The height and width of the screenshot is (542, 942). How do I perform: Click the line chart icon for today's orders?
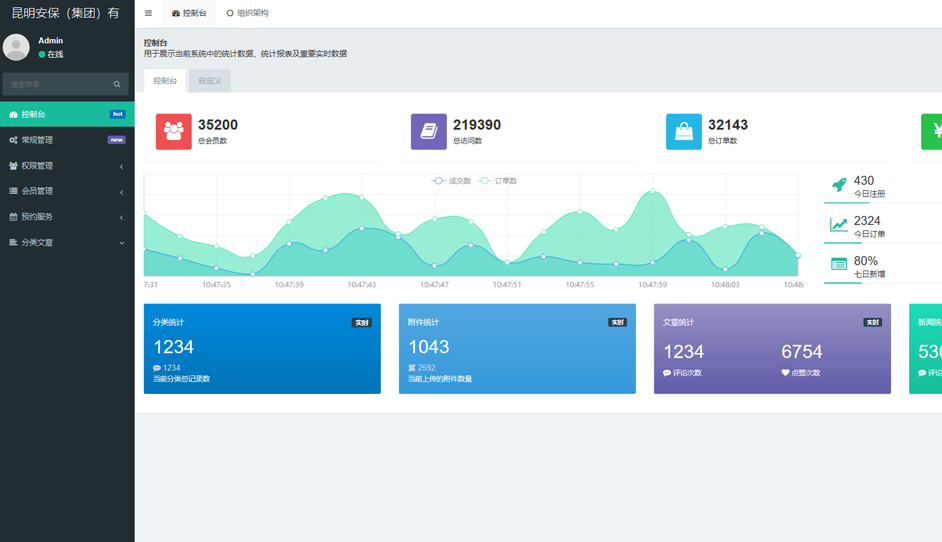click(839, 225)
